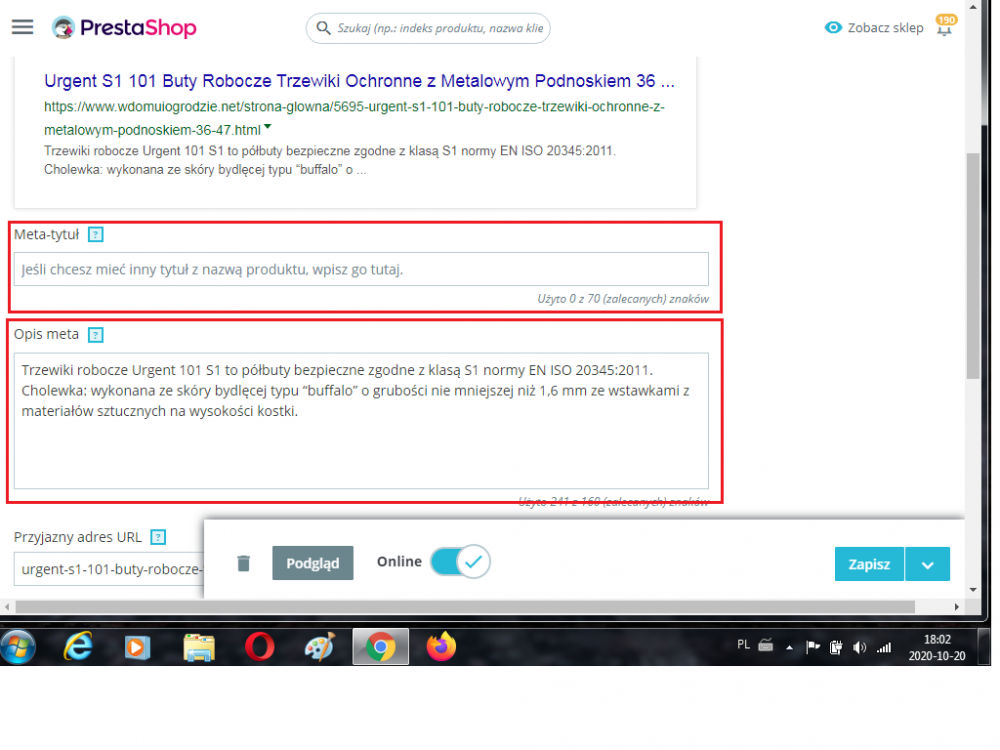Focus the admin search field

(428, 28)
